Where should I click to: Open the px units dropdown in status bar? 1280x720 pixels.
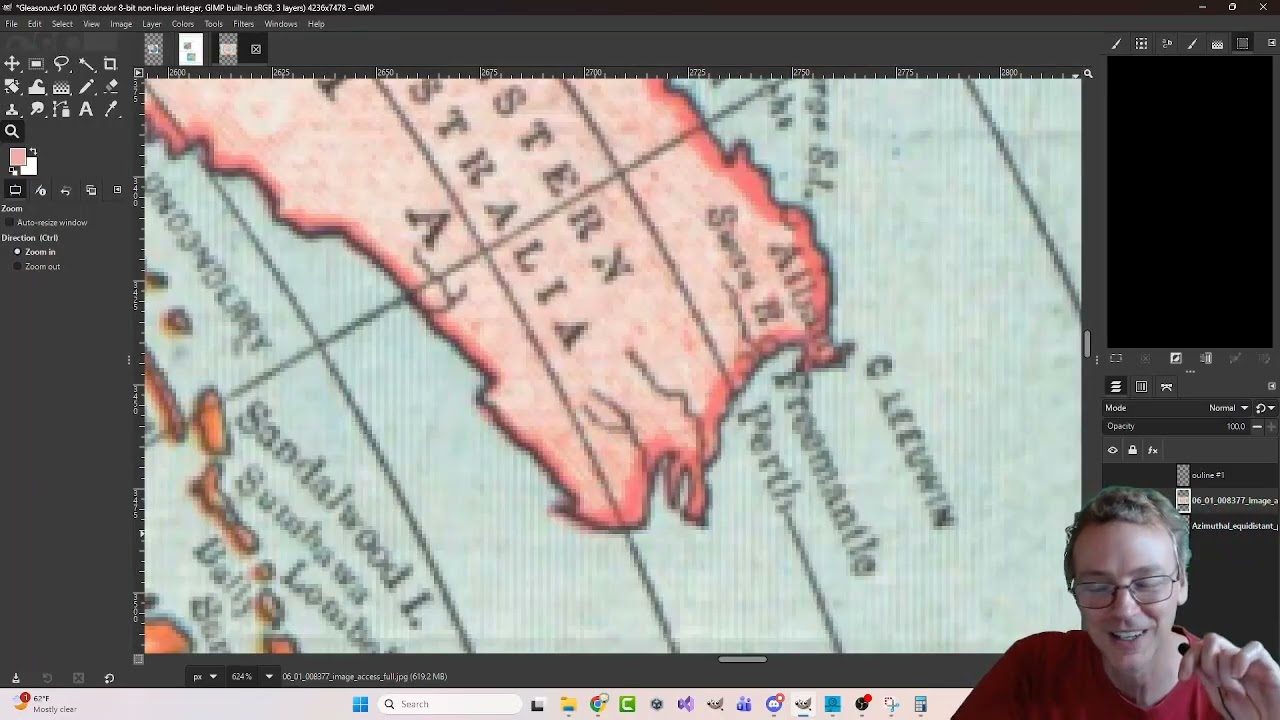coord(204,677)
